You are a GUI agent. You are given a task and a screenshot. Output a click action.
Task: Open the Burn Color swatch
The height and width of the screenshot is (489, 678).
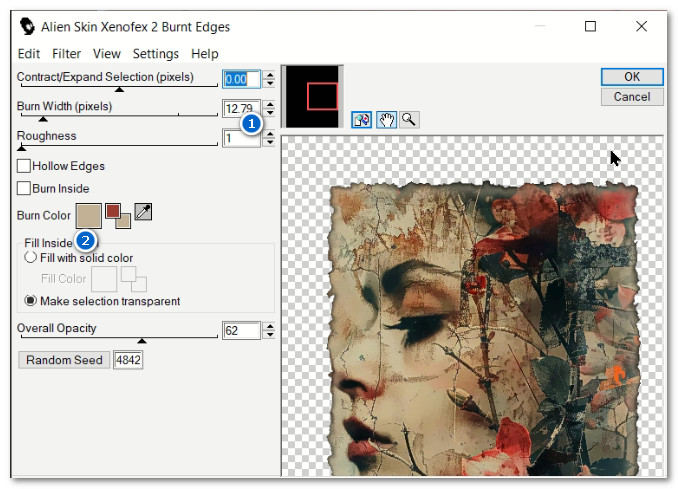[89, 216]
